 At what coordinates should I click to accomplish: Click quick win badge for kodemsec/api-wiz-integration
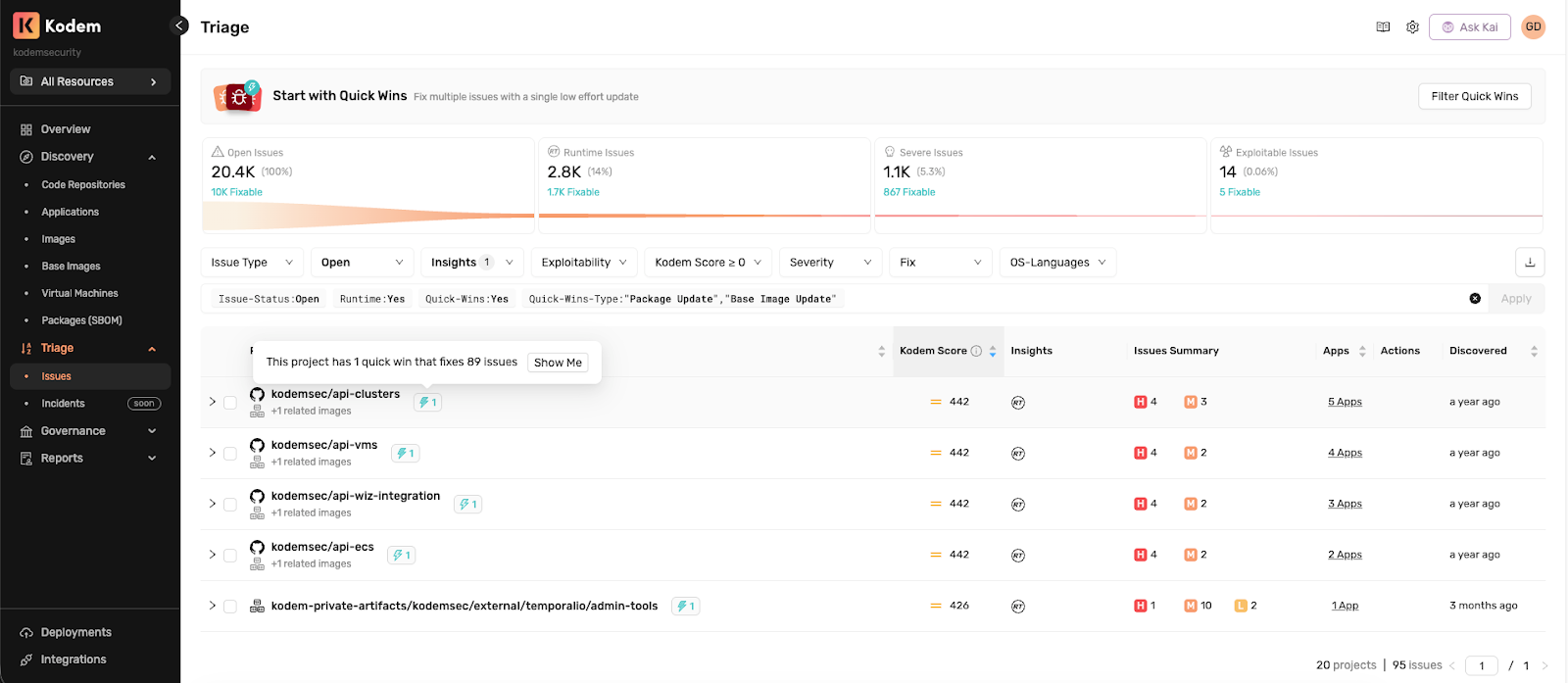tap(467, 504)
